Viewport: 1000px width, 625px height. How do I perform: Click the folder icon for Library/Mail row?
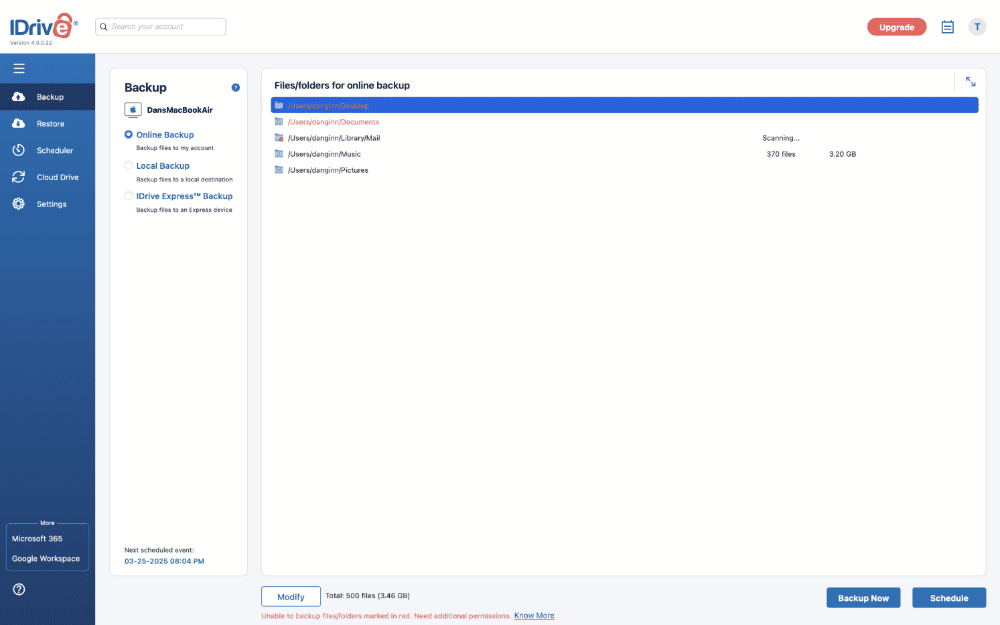coord(279,138)
